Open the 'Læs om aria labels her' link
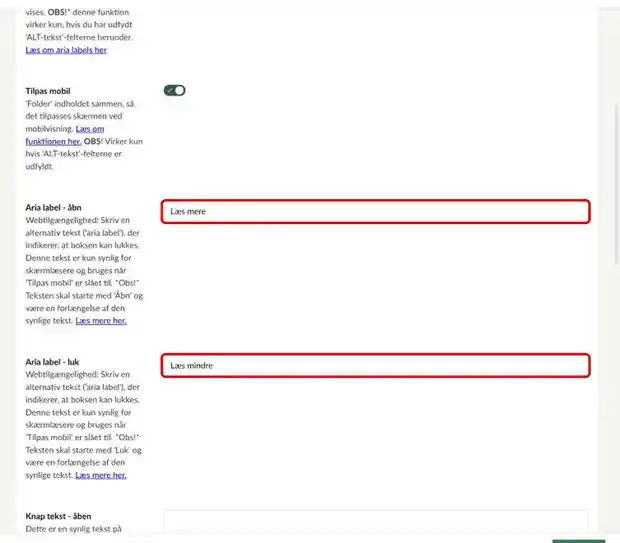Screen dimensions: 620x543 [66, 50]
